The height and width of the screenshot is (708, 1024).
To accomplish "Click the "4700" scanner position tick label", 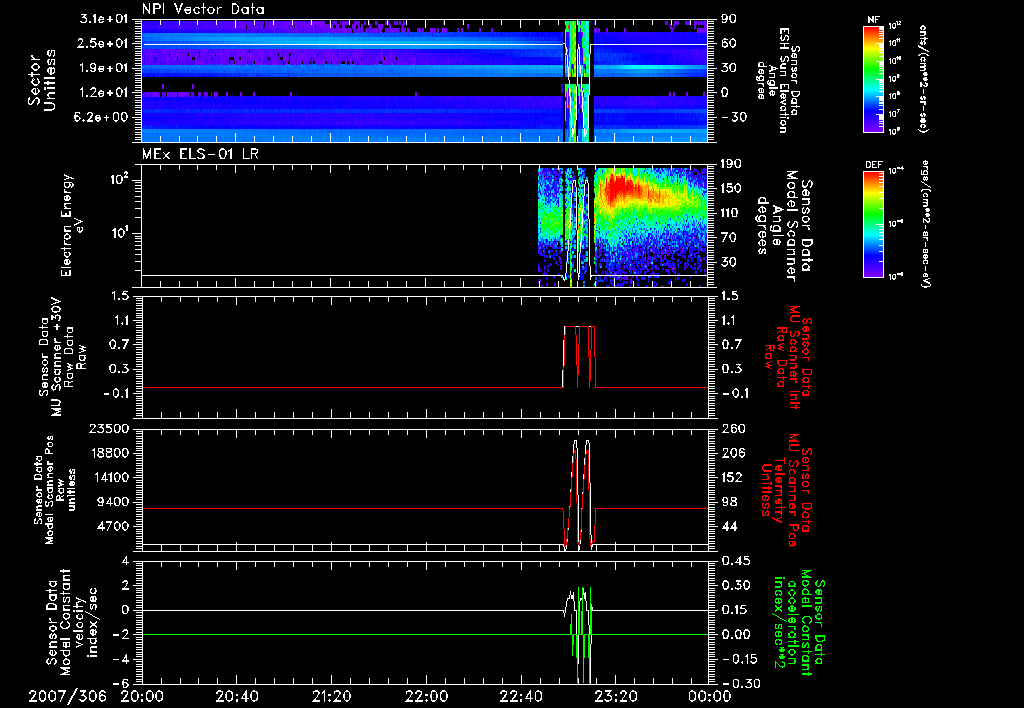I will tap(112, 526).
